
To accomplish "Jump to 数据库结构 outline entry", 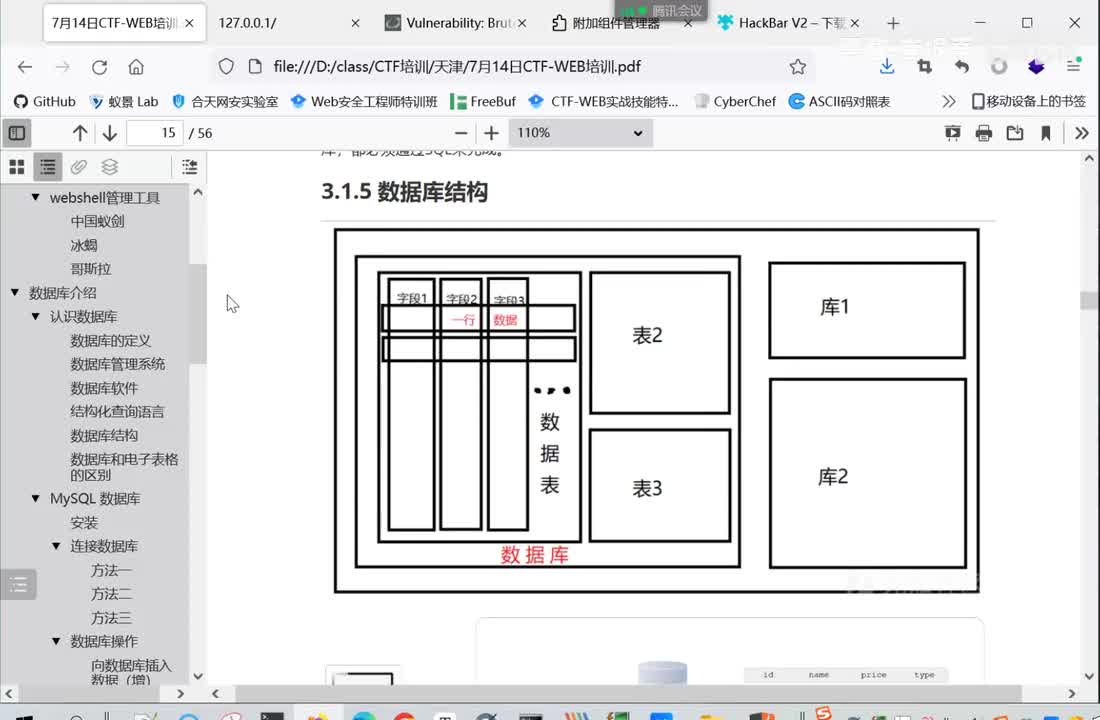I will click(104, 436).
